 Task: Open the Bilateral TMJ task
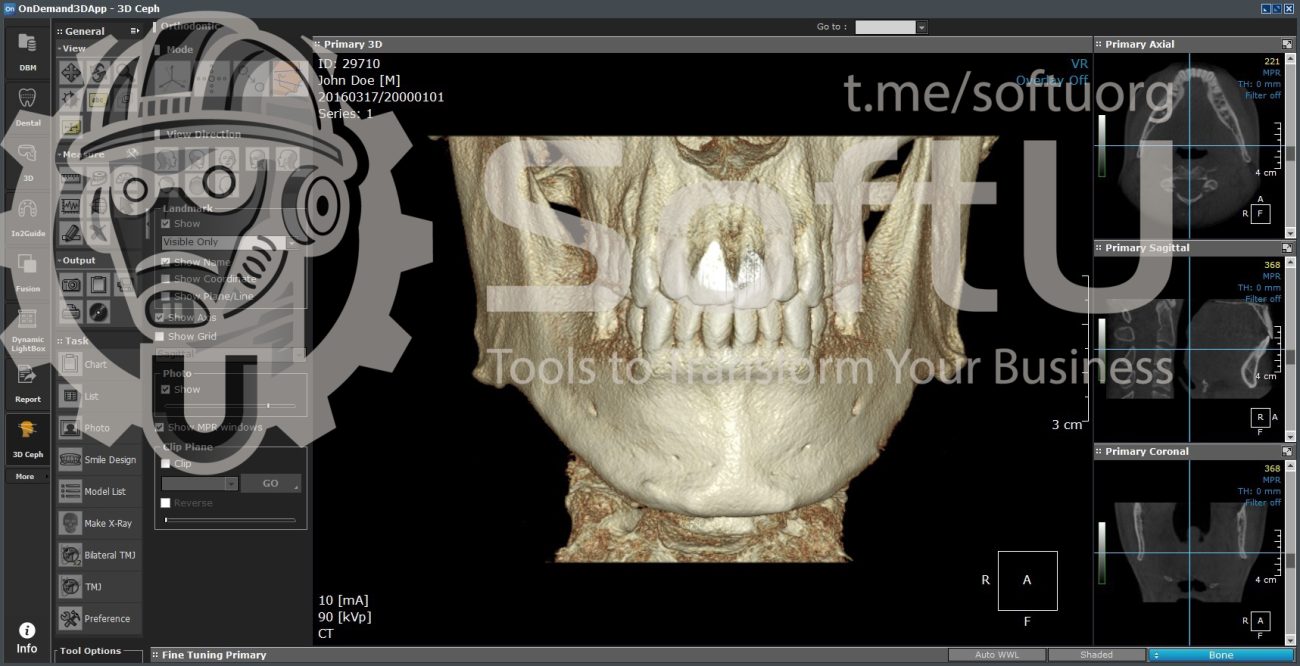[x=98, y=555]
